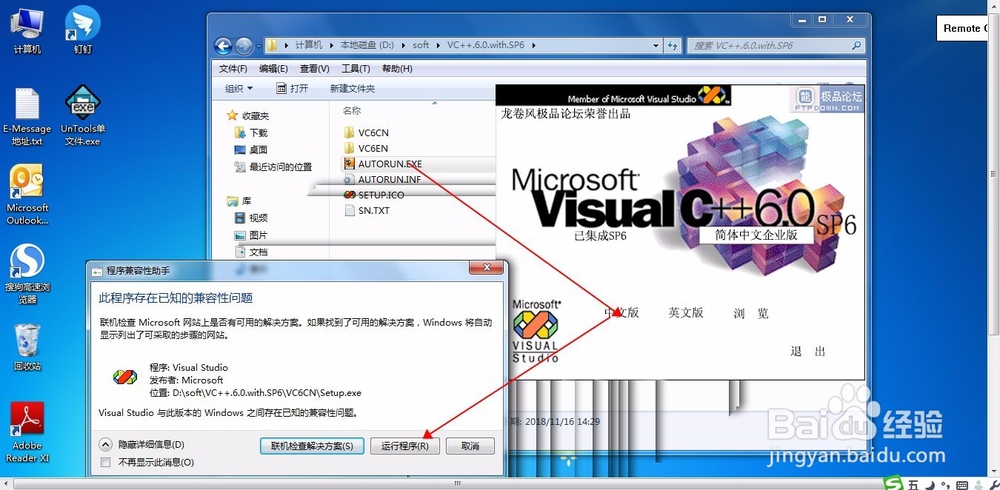Select the VC6CN folder icon
The height and width of the screenshot is (490, 1000).
point(349,133)
